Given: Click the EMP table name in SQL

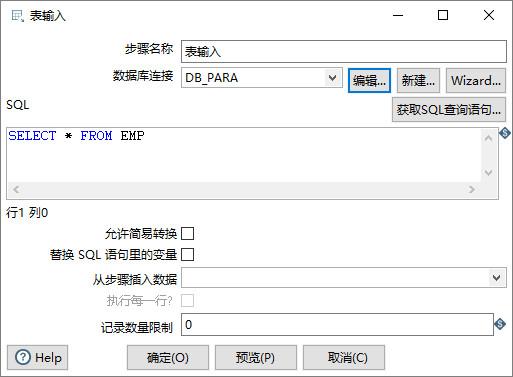Looking at the screenshot, I should (x=132, y=136).
